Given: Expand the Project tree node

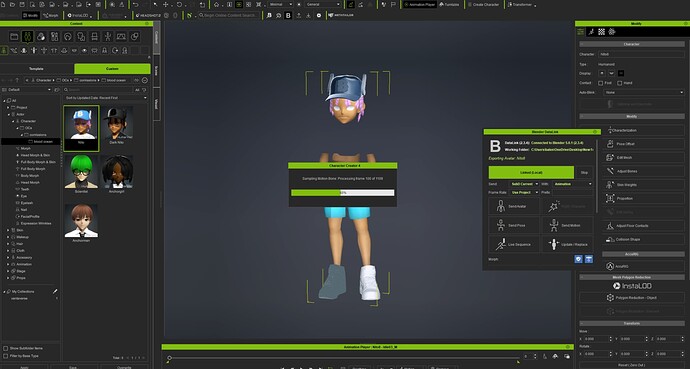Looking at the screenshot, I should click(8, 107).
